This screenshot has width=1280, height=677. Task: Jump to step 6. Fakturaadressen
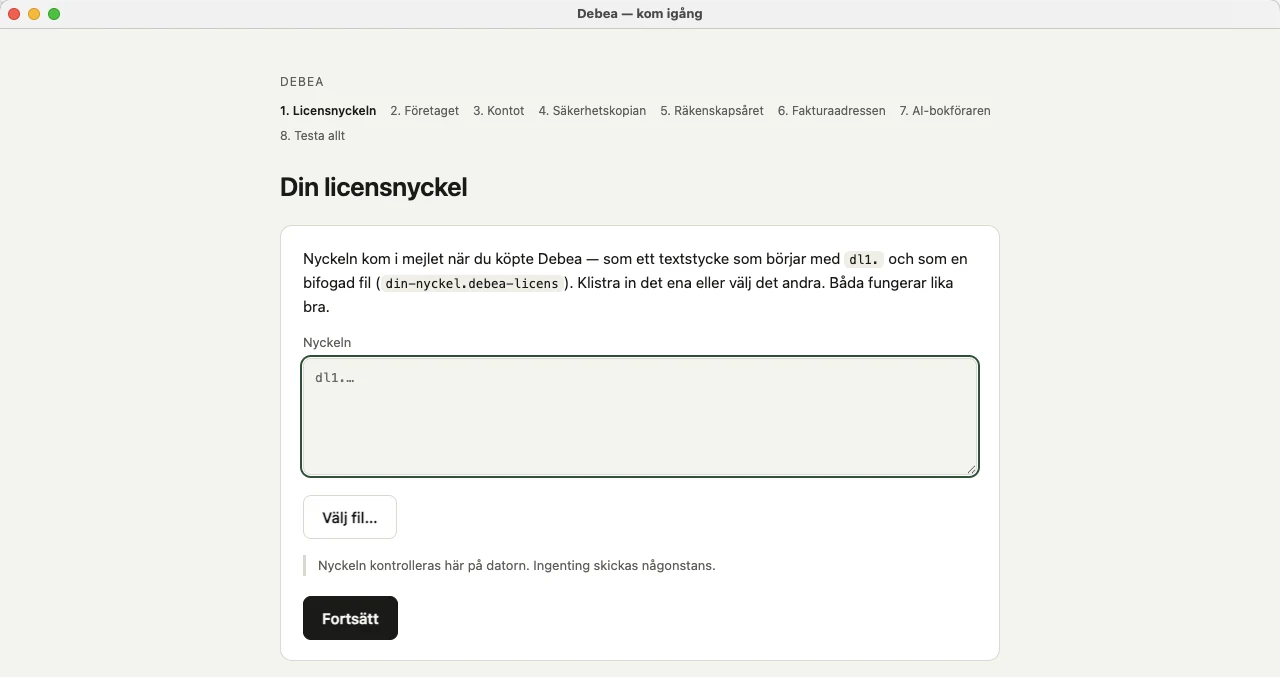[831, 111]
